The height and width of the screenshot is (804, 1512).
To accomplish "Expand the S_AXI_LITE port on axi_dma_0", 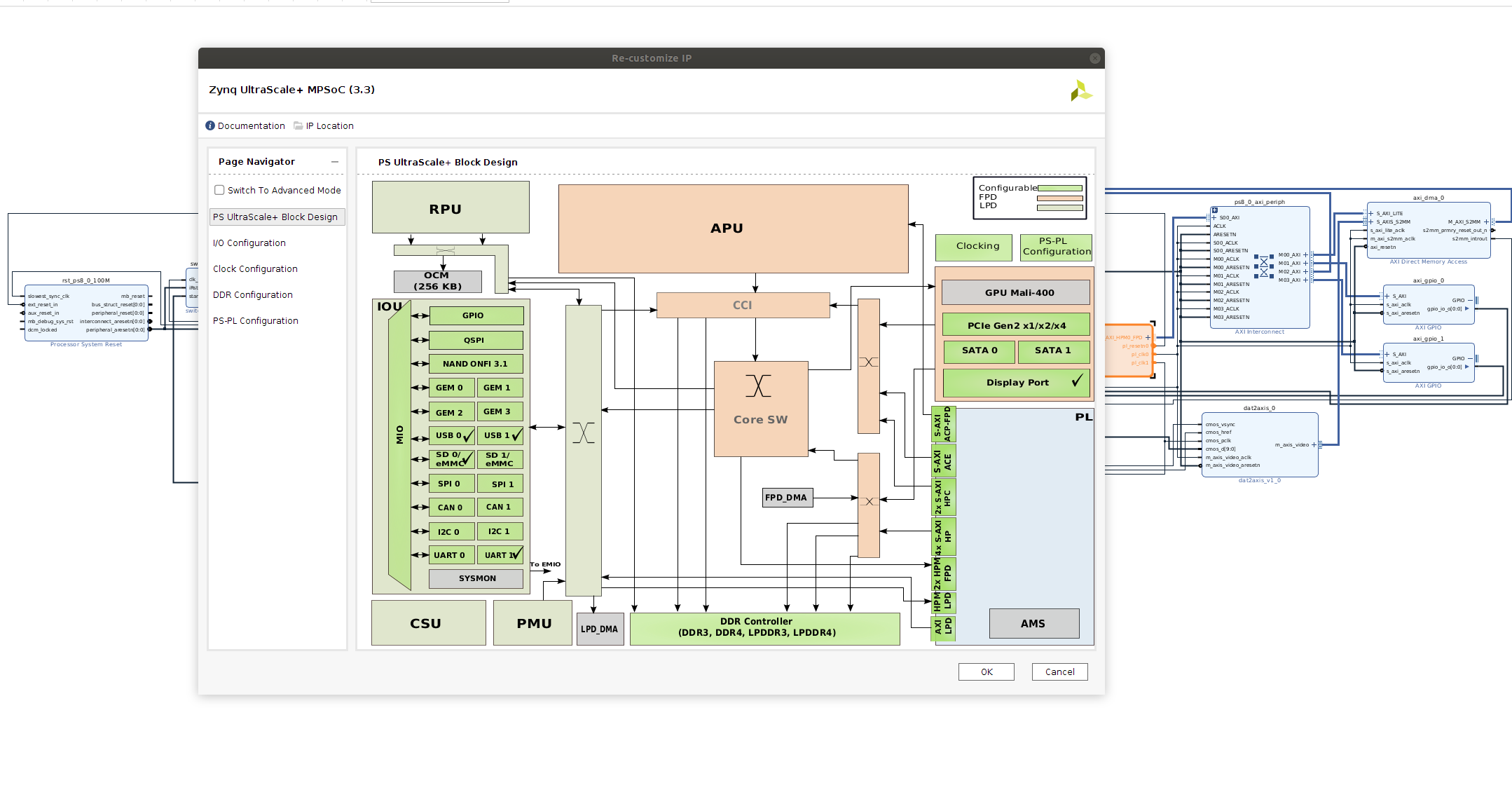I will 1371,212.
